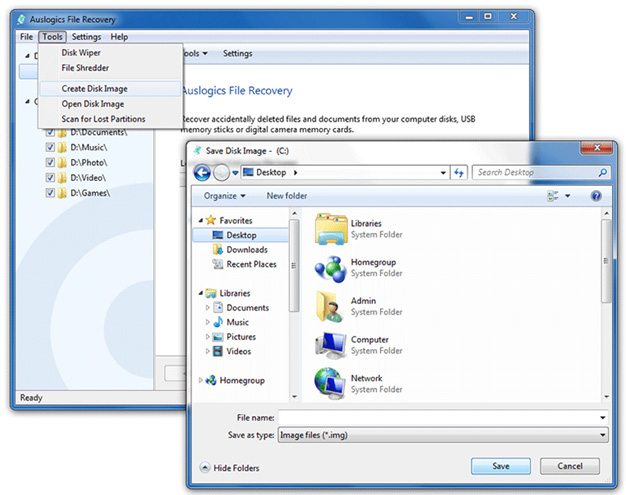
Task: Expand the Homegroup tree node
Action: (x=201, y=380)
